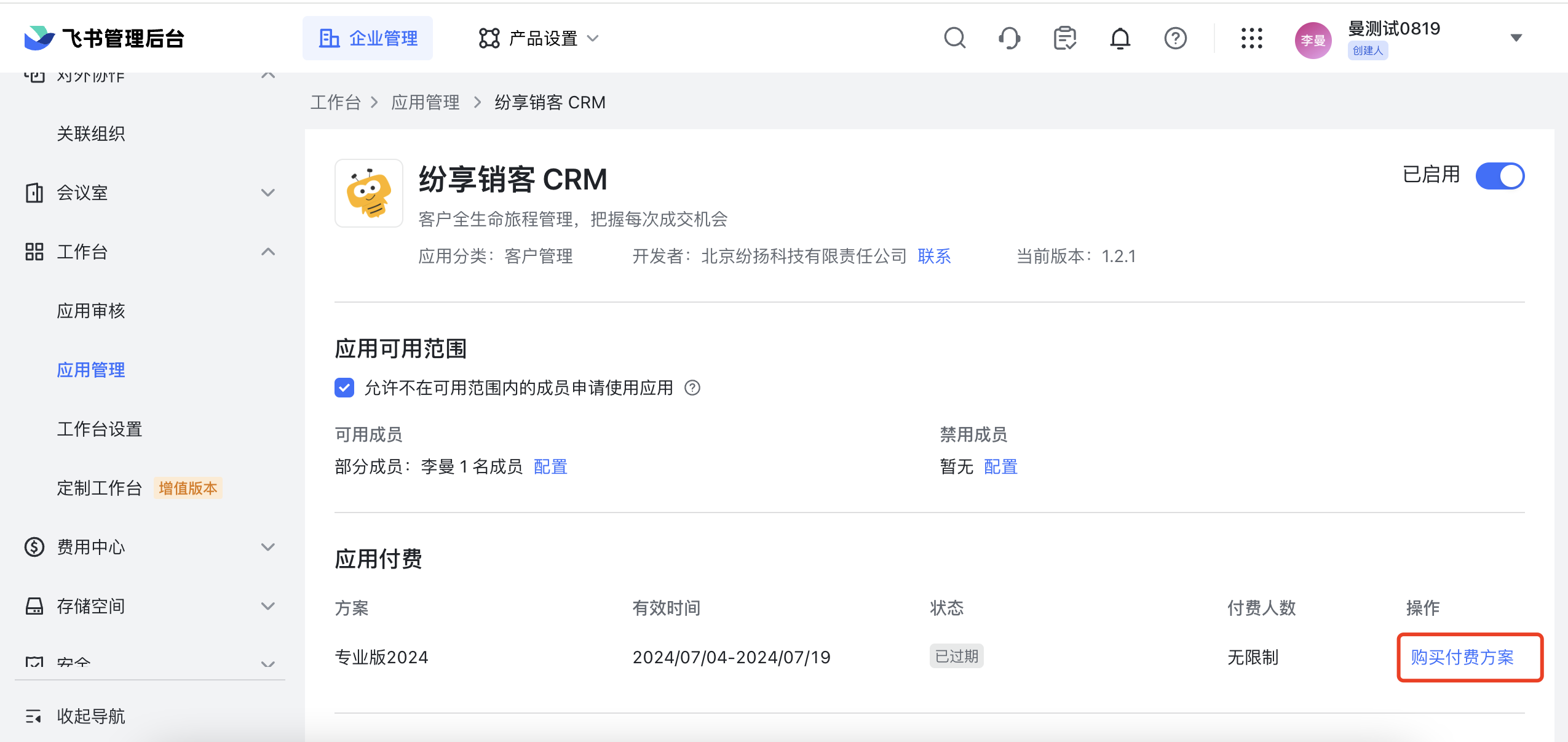
Task: Open 应用审核 in the sidebar
Action: pyautogui.click(x=91, y=311)
